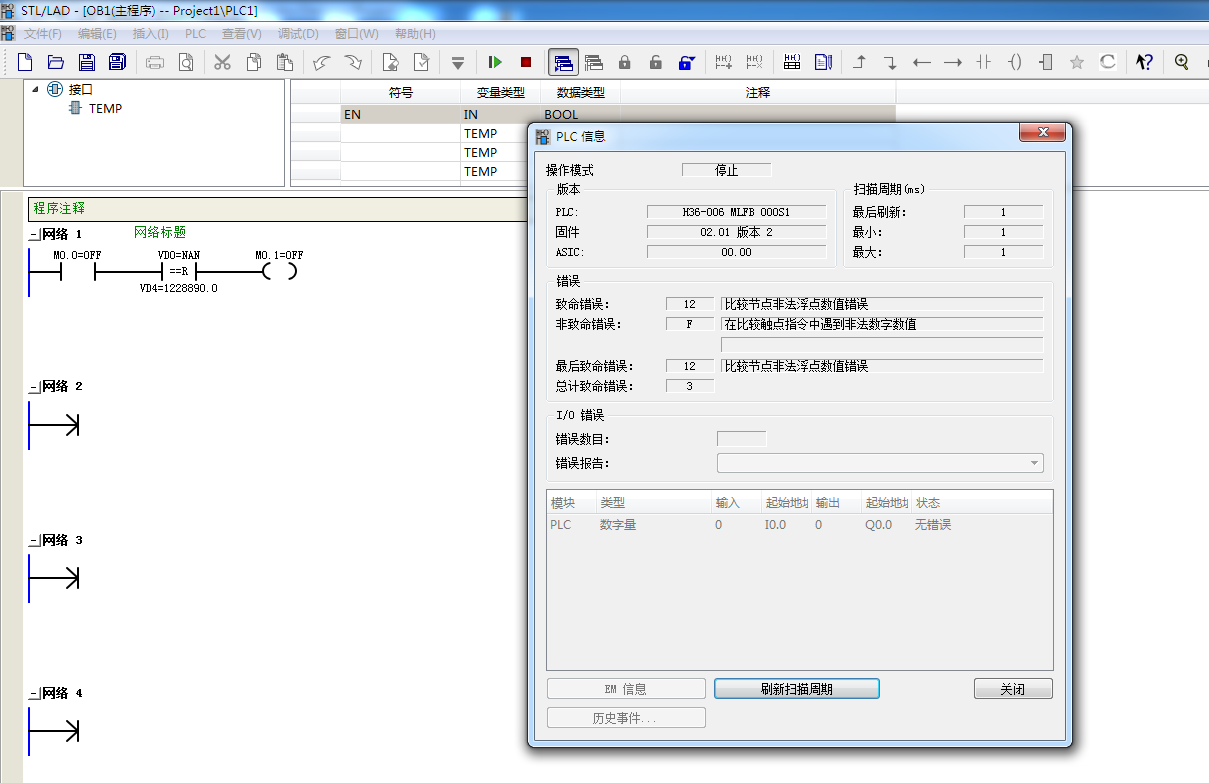
Task: Click the Paste clipboard icon
Action: [x=285, y=62]
